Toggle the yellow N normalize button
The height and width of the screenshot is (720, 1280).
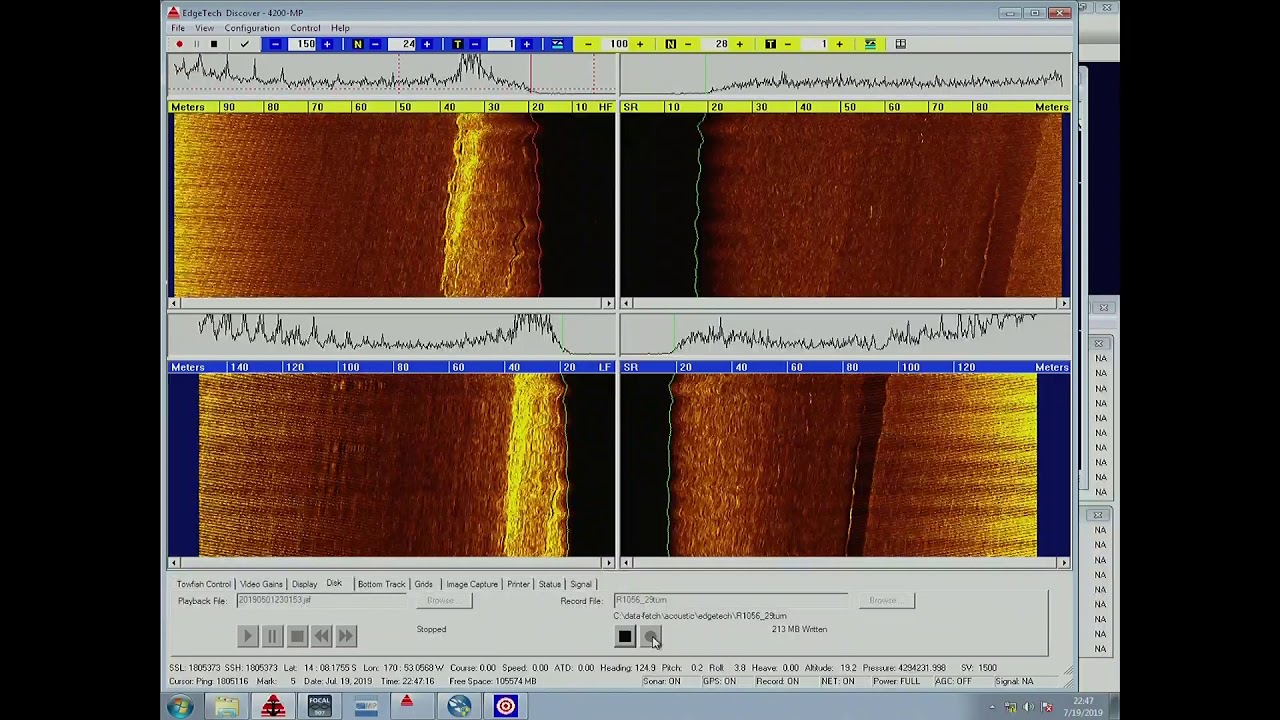click(670, 44)
